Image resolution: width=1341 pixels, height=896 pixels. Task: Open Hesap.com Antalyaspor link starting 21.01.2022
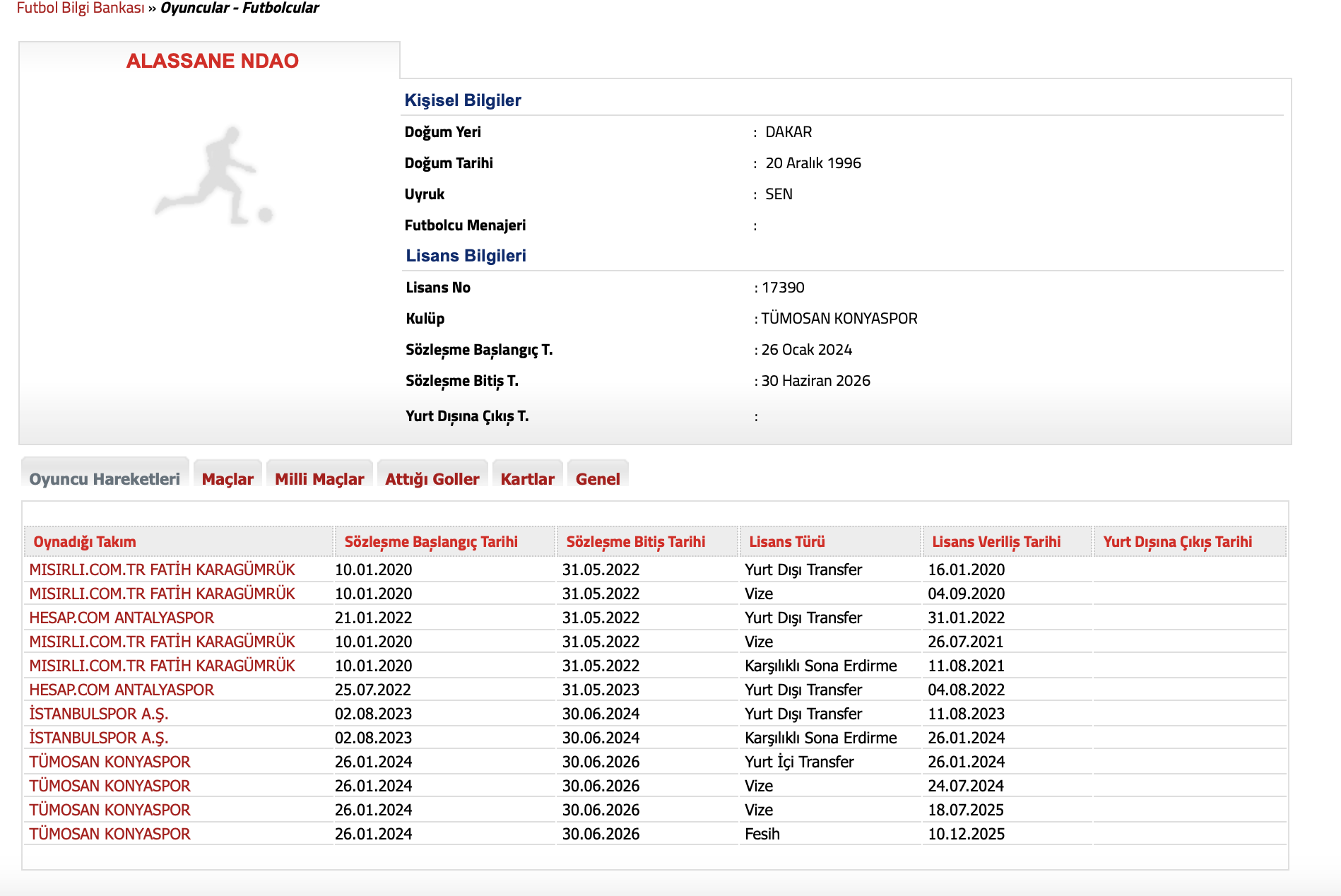(x=122, y=618)
